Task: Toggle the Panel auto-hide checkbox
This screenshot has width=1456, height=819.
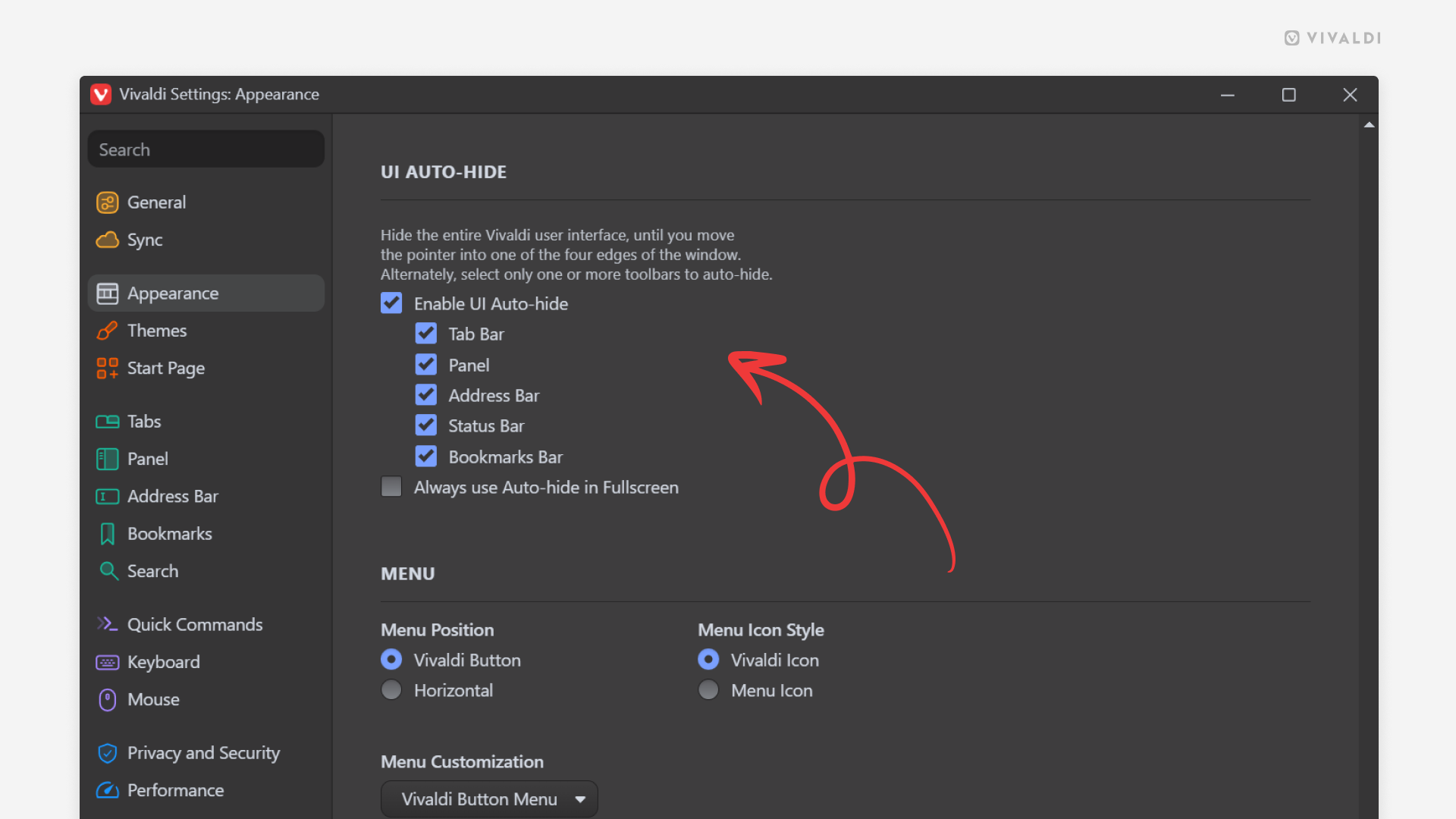Action: pos(426,365)
